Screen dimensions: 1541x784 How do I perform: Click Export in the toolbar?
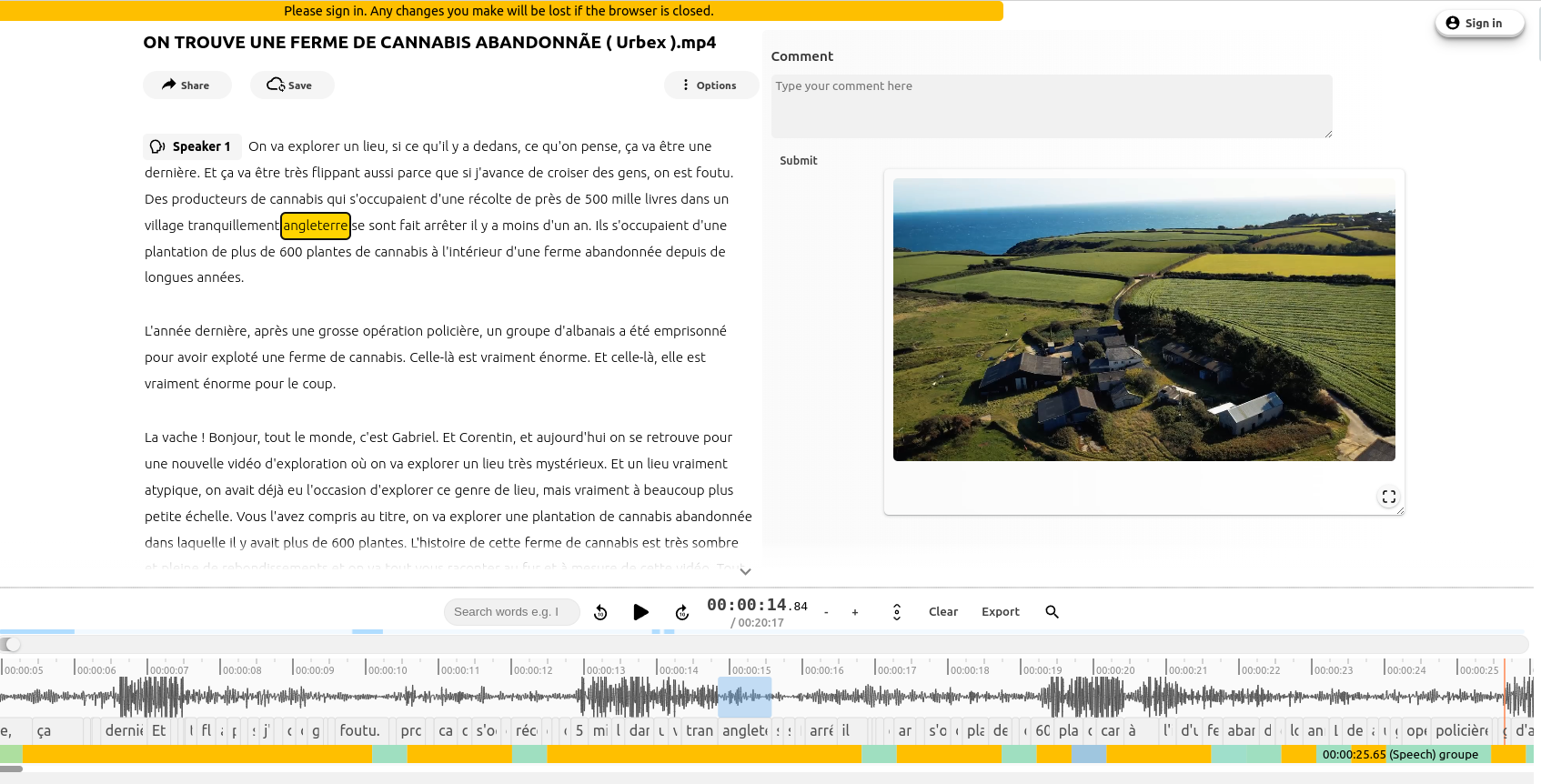click(1000, 612)
